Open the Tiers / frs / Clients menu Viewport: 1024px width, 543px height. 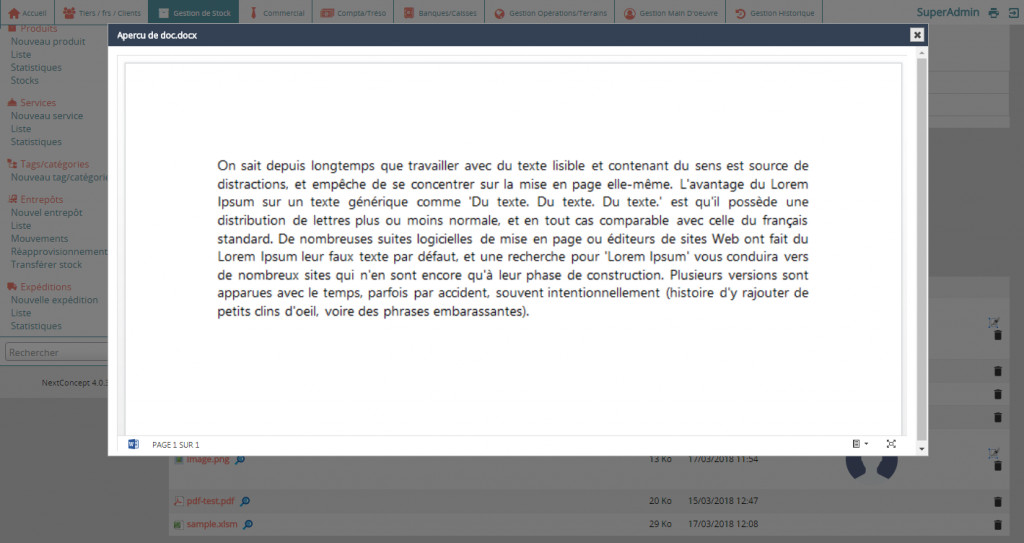[x=101, y=12]
